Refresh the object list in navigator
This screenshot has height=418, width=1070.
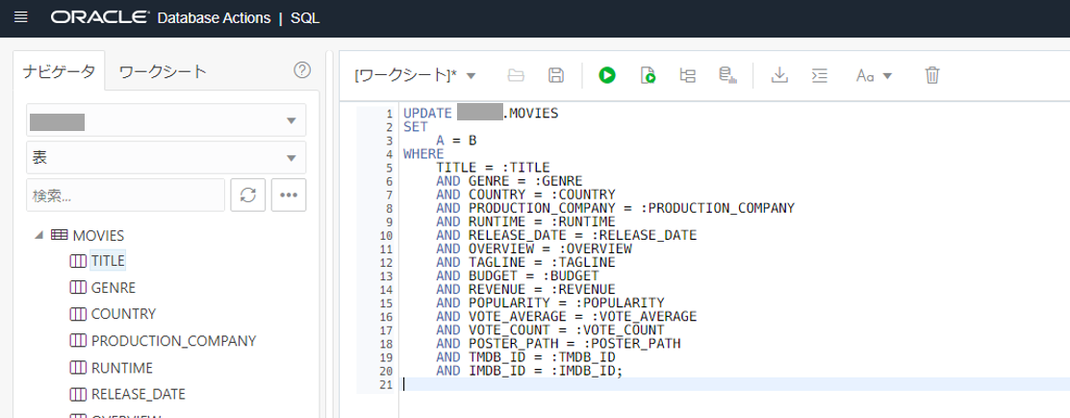(x=248, y=195)
